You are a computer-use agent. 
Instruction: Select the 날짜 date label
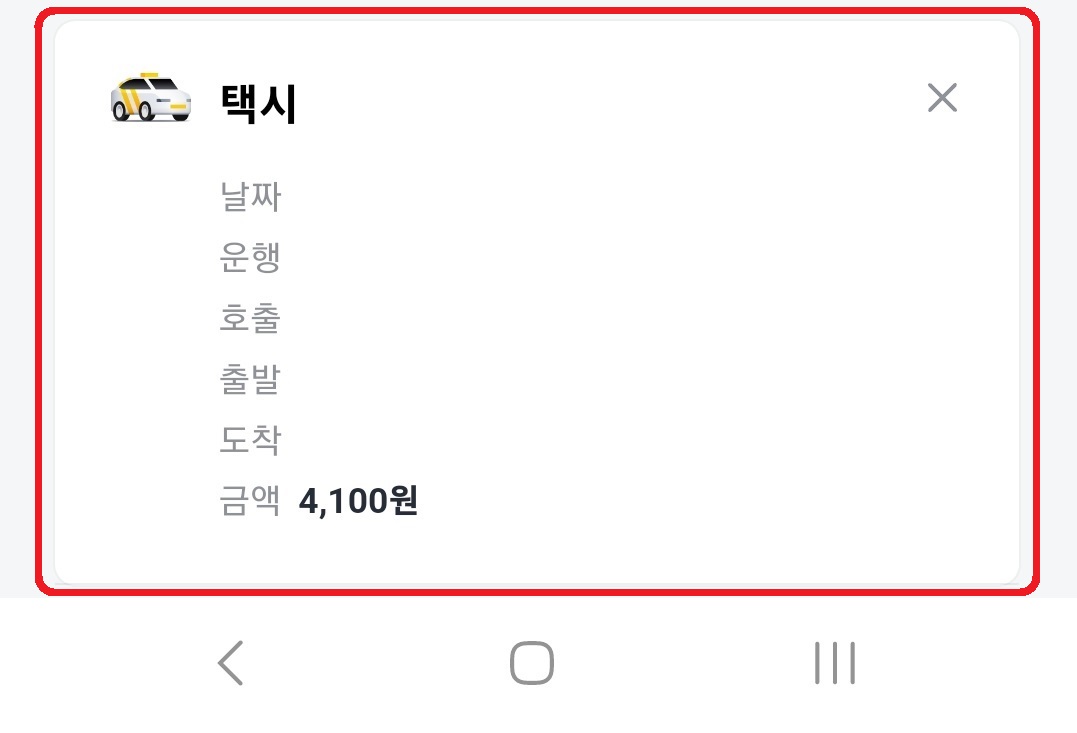coord(249,197)
